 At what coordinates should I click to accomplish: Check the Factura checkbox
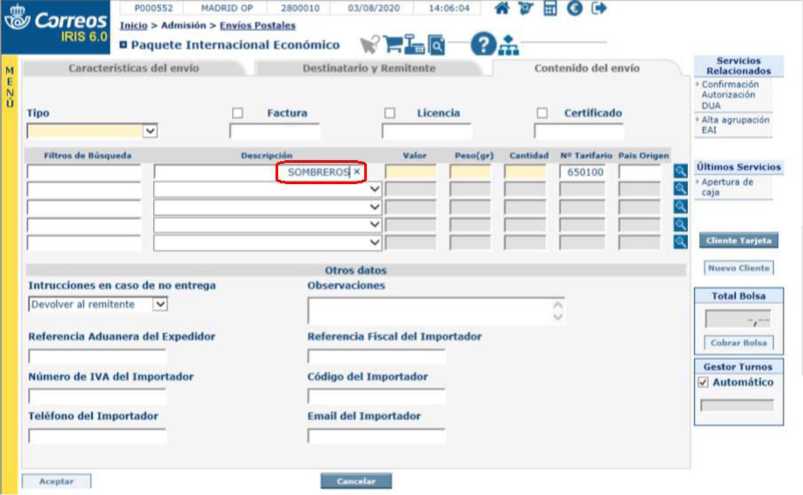tap(238, 113)
